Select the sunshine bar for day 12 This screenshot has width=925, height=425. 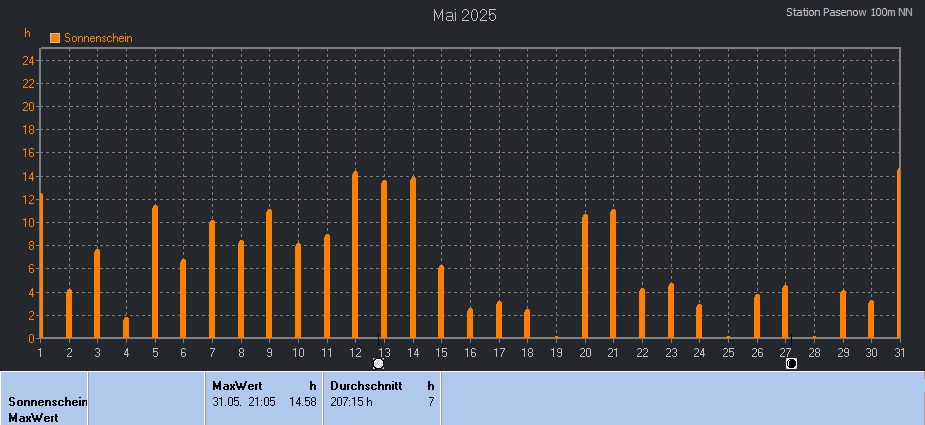(x=355, y=254)
